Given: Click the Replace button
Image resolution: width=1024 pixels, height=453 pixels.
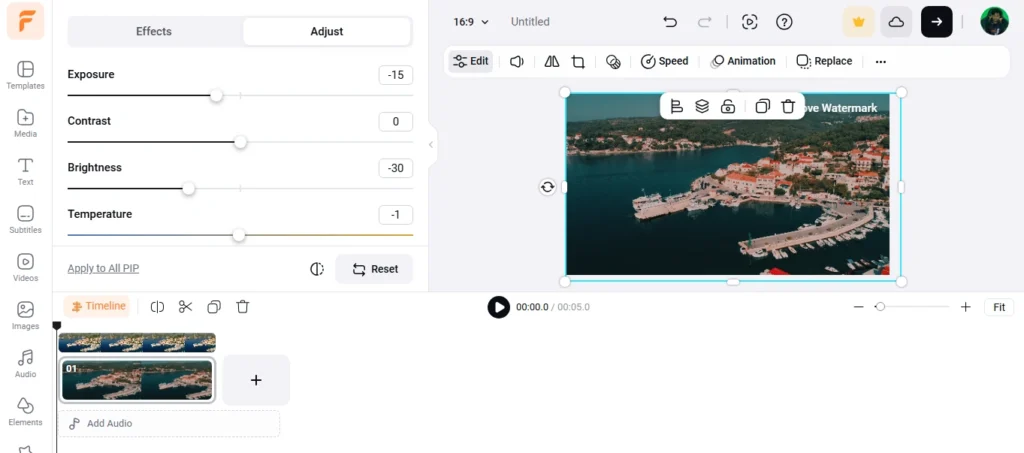Looking at the screenshot, I should click(824, 61).
